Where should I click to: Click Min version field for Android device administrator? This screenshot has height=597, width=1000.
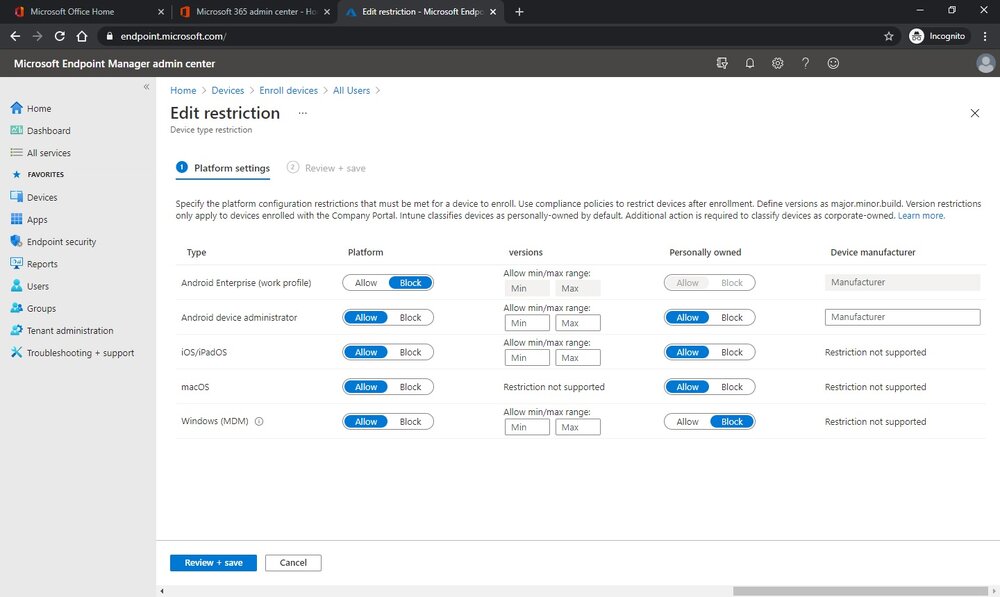pyautogui.click(x=527, y=323)
